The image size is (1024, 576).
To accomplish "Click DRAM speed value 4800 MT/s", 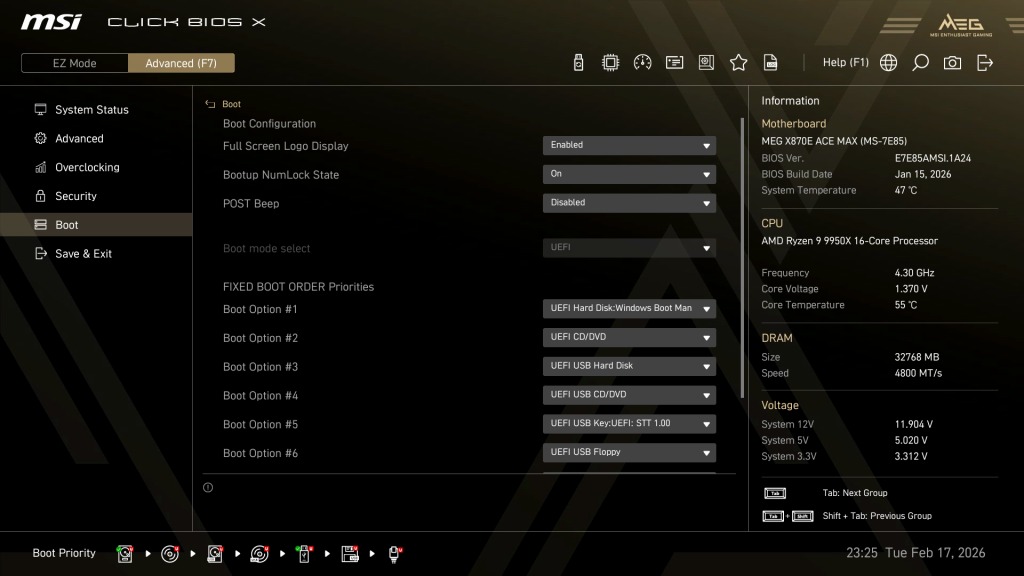I will click(918, 374).
